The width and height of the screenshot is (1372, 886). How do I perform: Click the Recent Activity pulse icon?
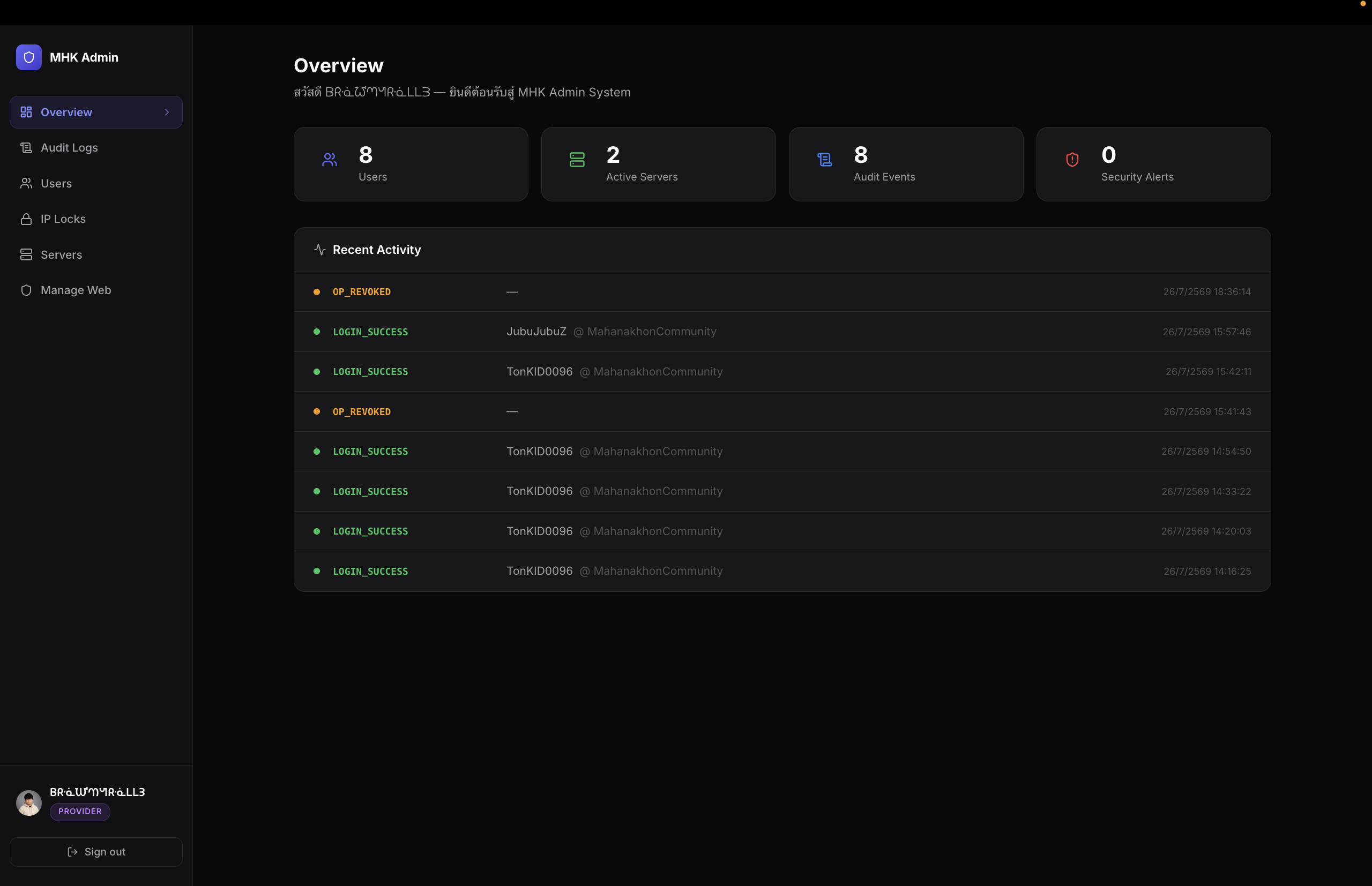click(320, 250)
